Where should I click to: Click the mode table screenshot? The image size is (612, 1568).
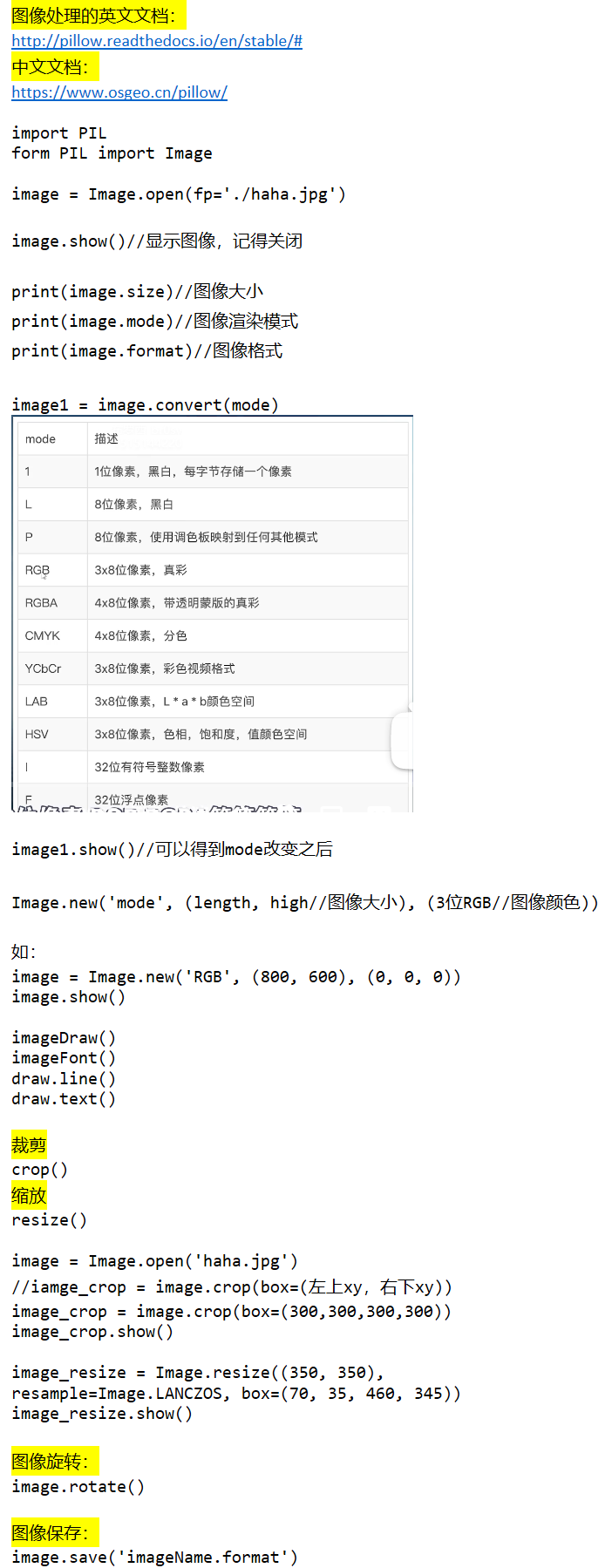point(212,614)
